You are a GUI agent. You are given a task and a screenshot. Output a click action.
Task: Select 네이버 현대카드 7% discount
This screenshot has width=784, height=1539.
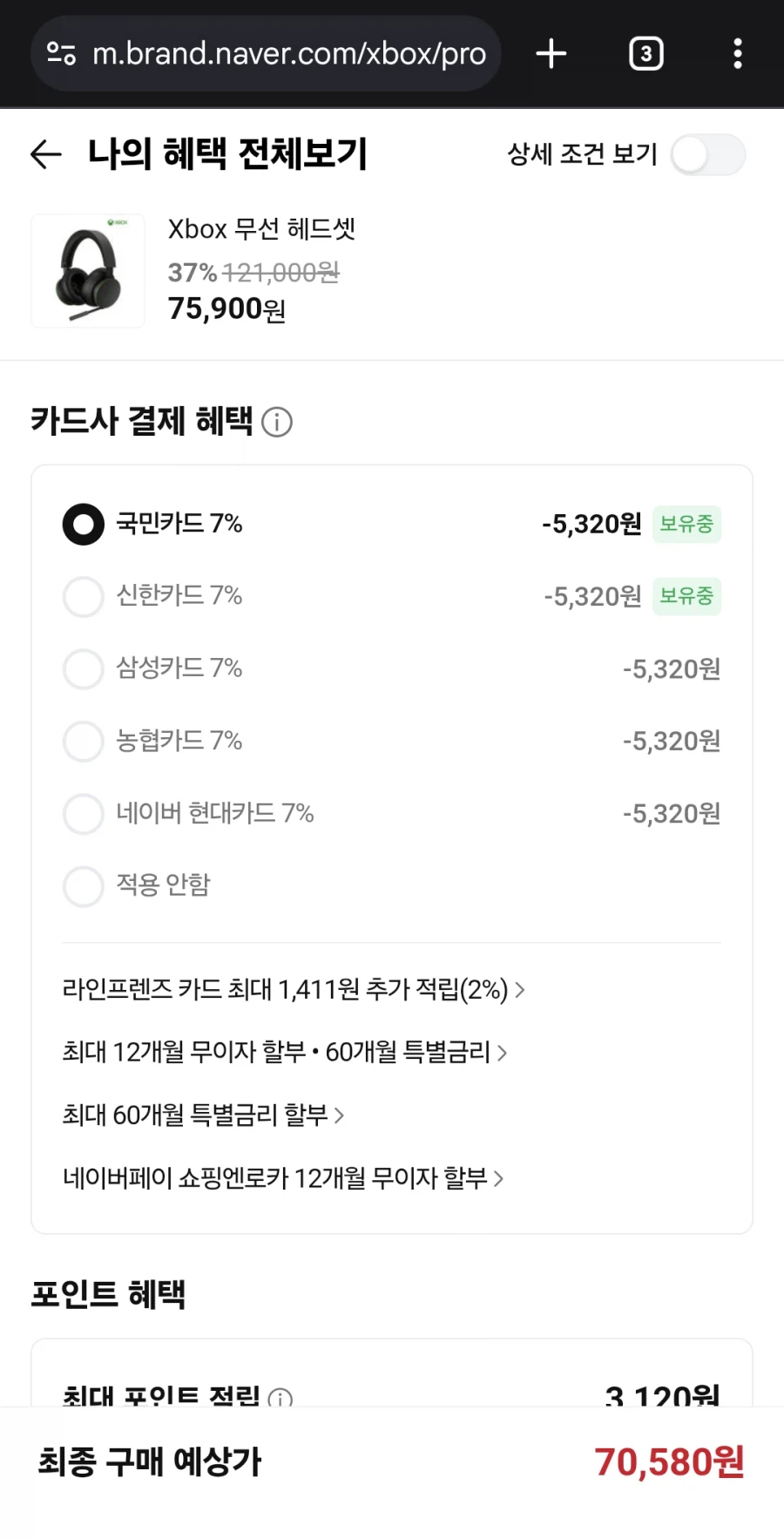point(83,813)
